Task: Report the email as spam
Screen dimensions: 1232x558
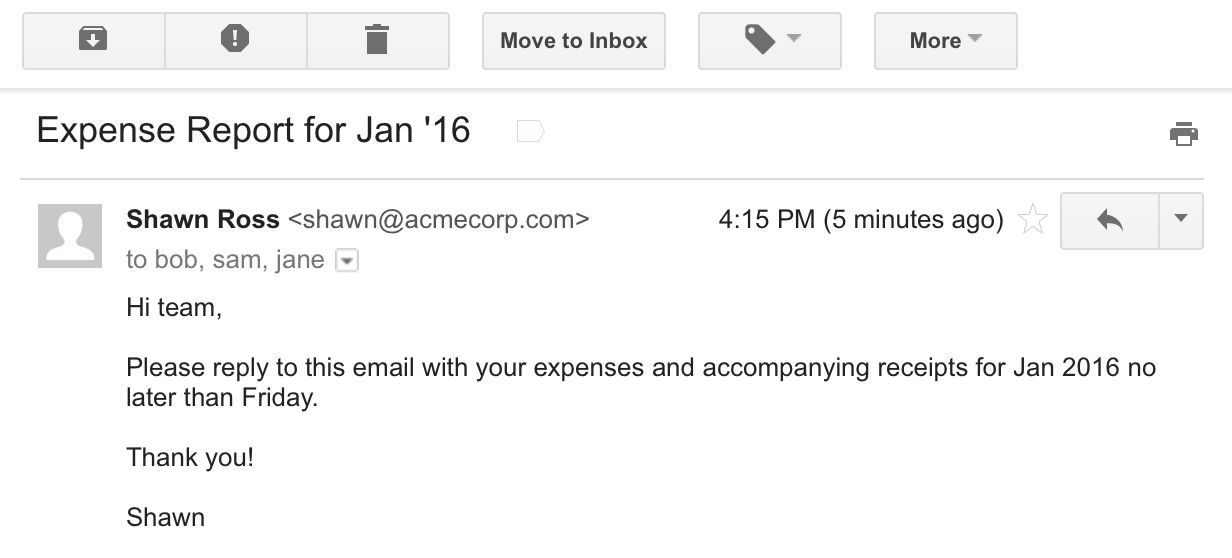Action: tap(235, 40)
